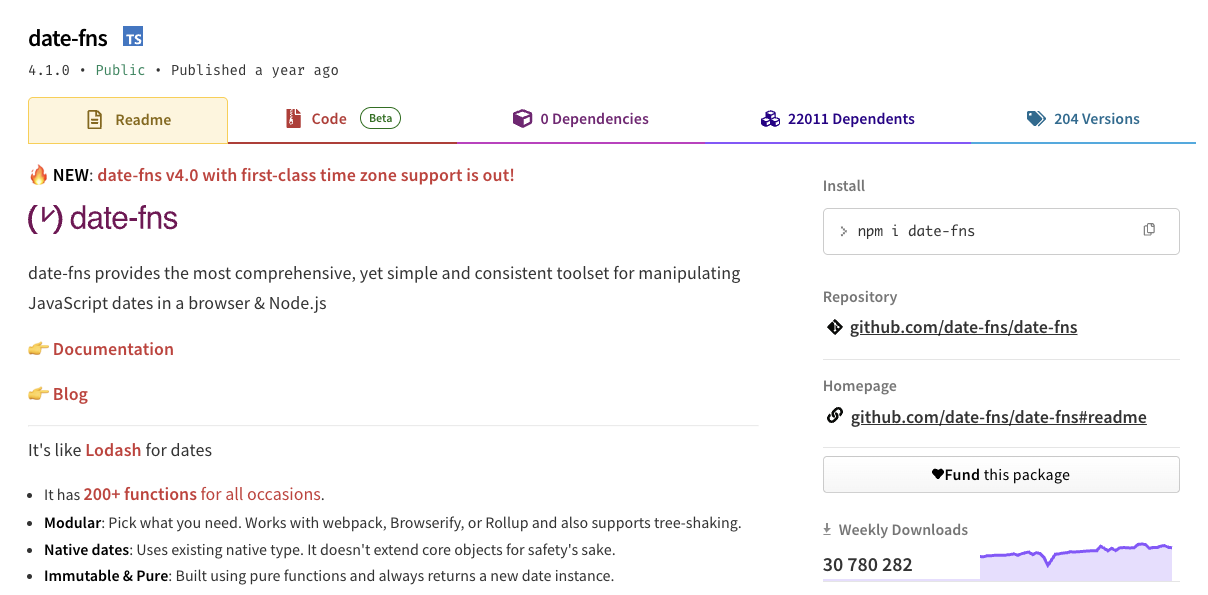Open github.com/date-fns/date-fns repository link
Screen dimensions: 1208x595
pos(963,327)
